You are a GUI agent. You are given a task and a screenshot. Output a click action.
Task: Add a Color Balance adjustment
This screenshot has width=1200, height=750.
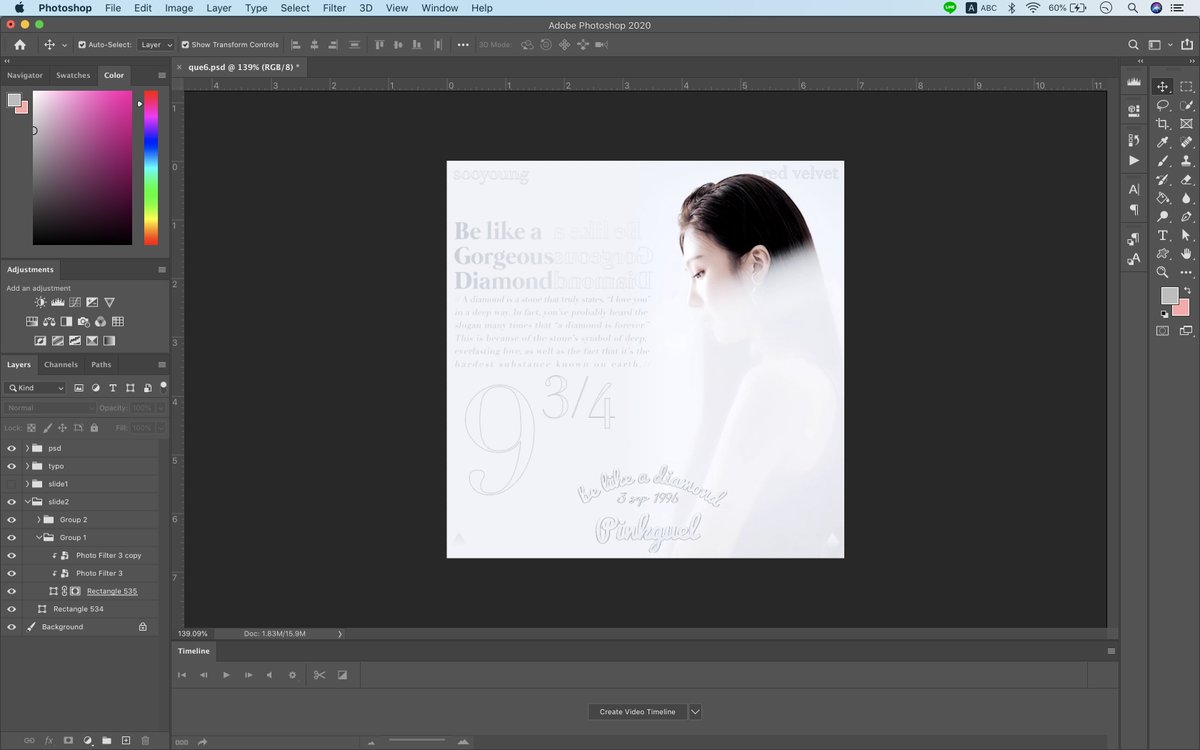coord(49,322)
